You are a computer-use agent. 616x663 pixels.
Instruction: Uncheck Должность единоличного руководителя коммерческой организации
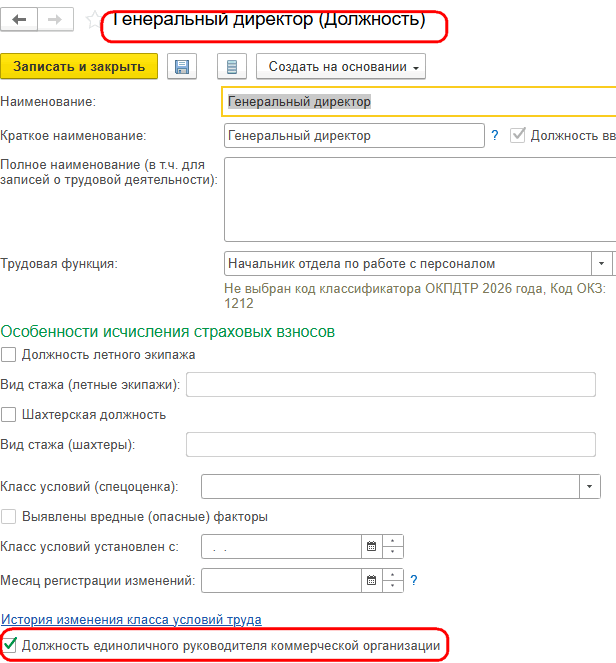pos(9,645)
